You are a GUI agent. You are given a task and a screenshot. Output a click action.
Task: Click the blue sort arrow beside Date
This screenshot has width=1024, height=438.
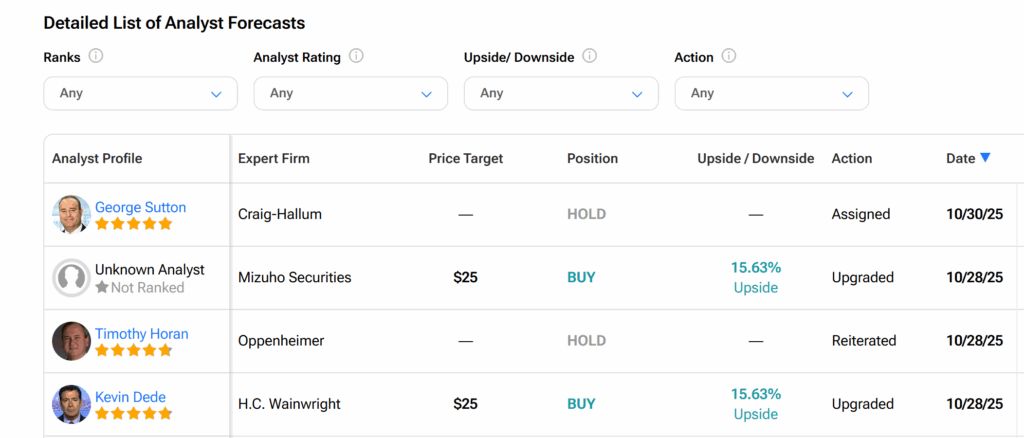[985, 158]
